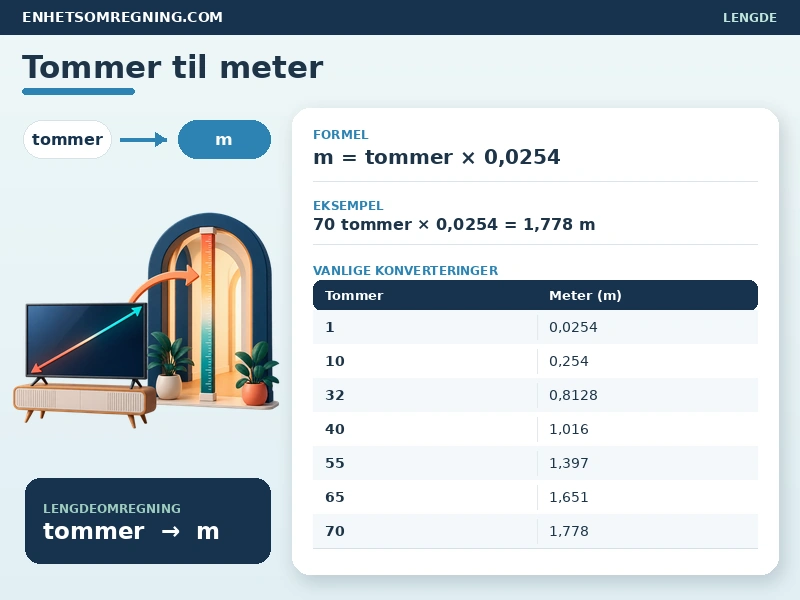
Task: Click the table cell '55' tommer
Action: pos(335,463)
